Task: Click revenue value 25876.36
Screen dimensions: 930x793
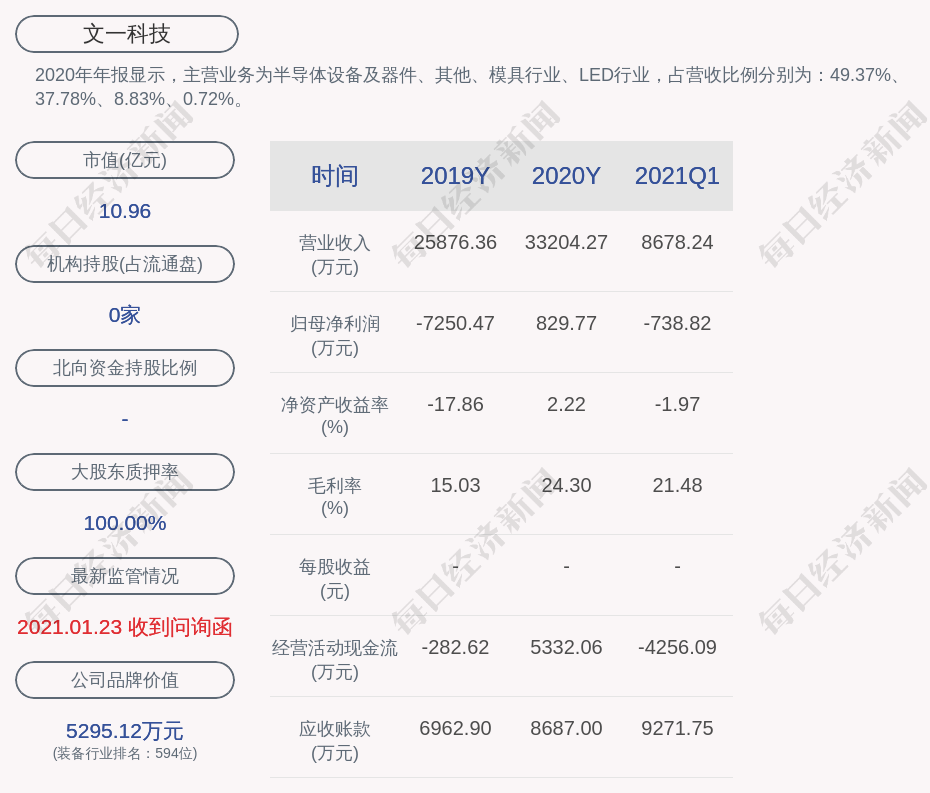Action: (x=455, y=243)
